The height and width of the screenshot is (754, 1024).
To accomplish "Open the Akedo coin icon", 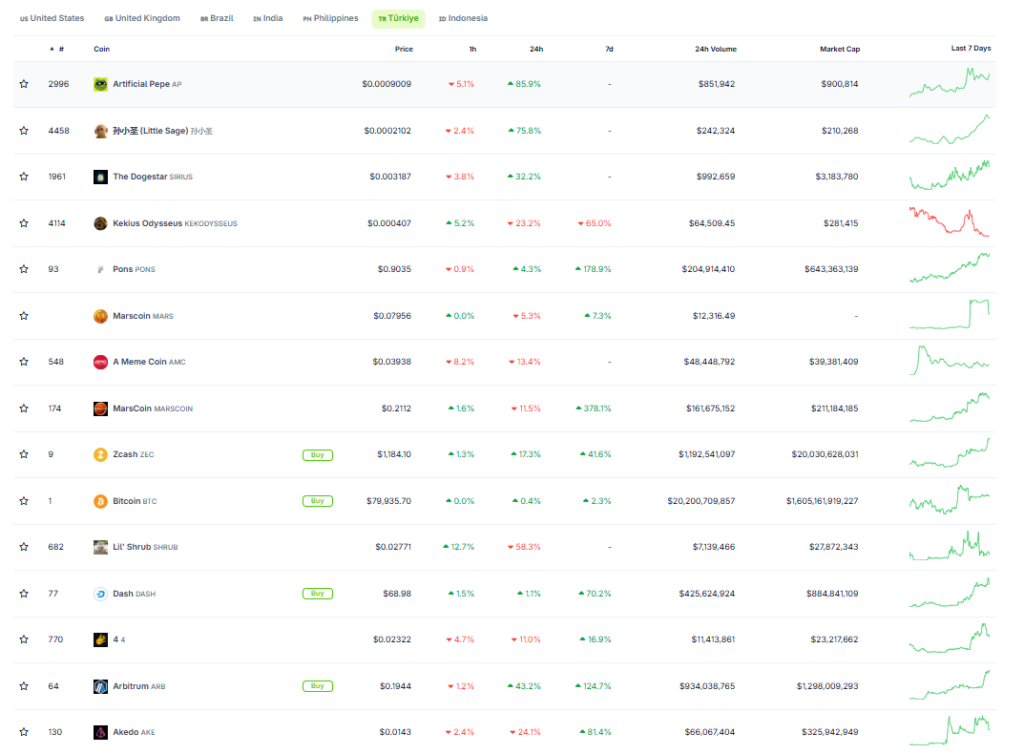I will (x=101, y=732).
